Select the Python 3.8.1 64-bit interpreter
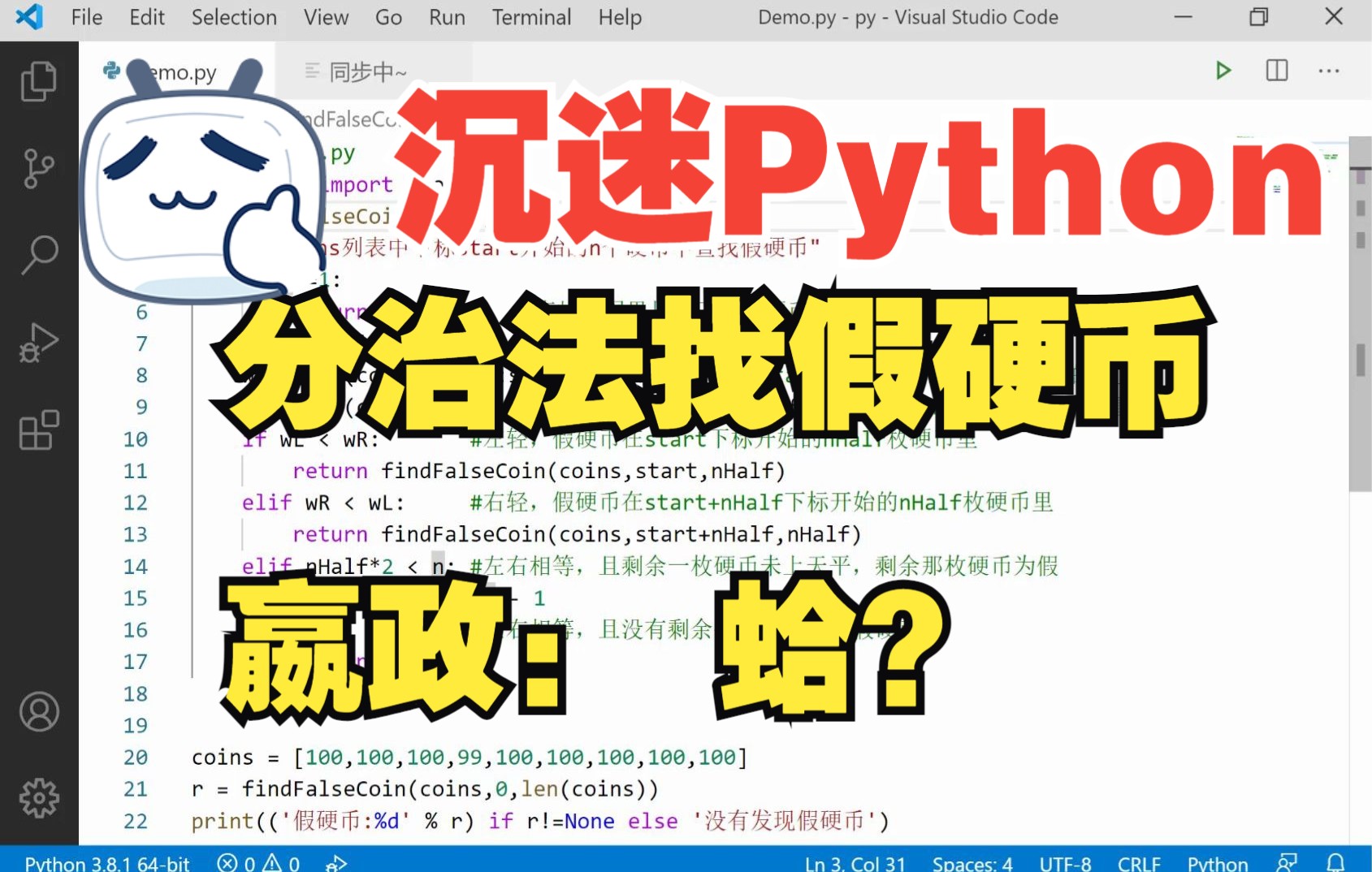Screen dimensions: 1372x872 coord(106,862)
